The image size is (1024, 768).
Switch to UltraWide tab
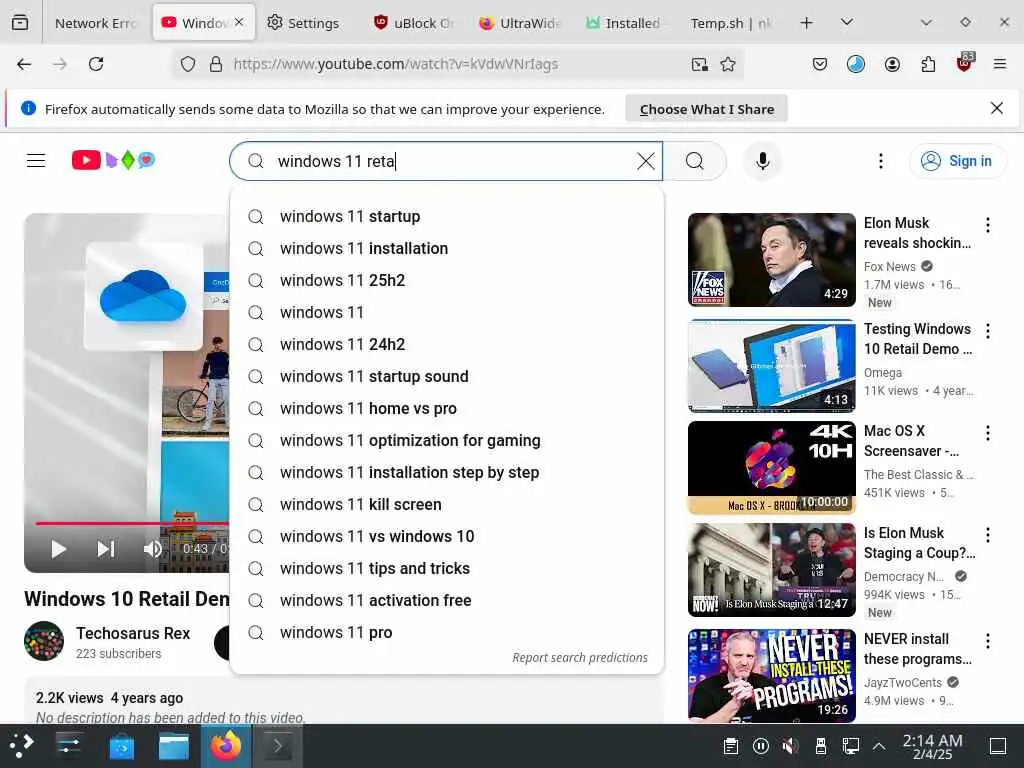pos(520,23)
